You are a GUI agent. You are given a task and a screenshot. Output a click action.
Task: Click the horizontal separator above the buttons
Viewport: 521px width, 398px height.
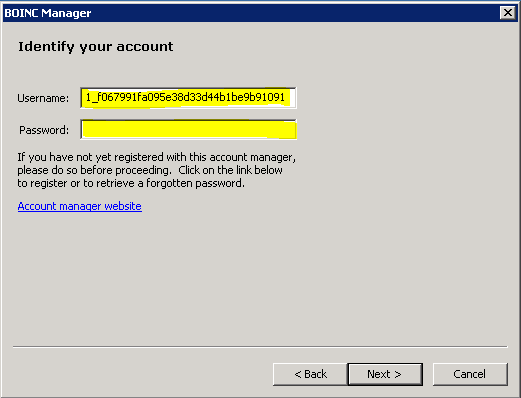pyautogui.click(x=260, y=347)
